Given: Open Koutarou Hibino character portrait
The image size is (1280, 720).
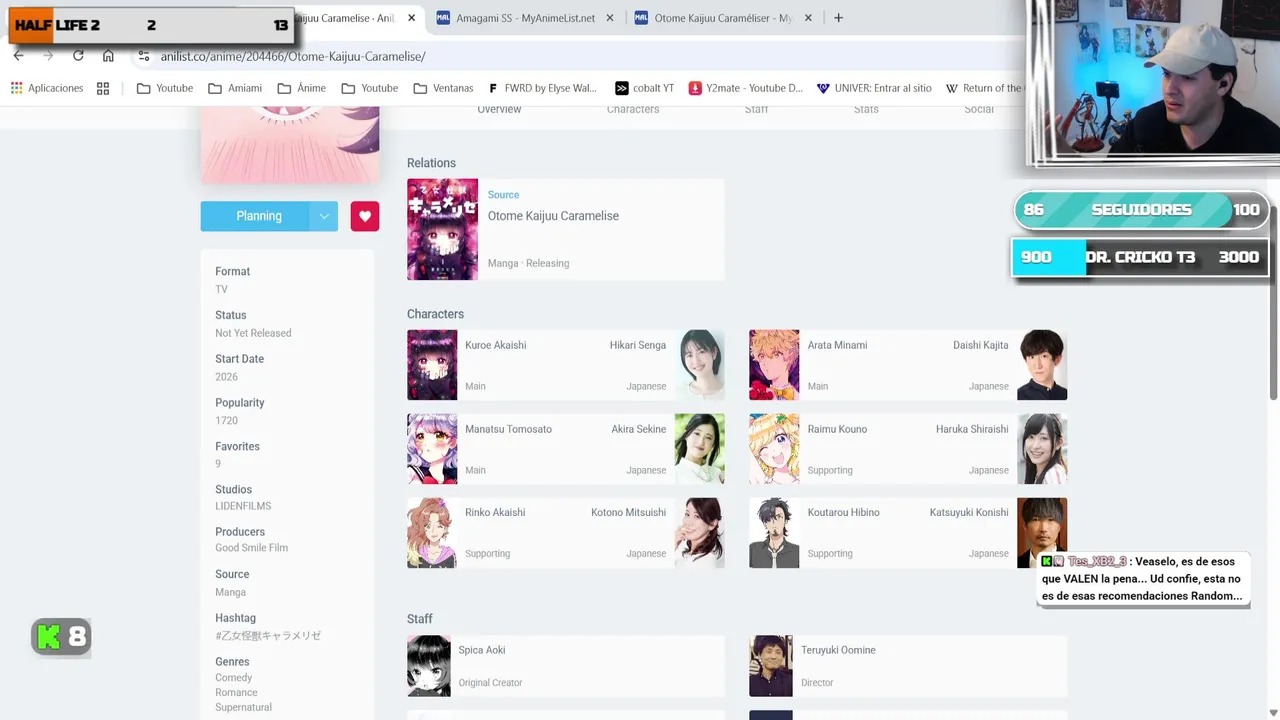Looking at the screenshot, I should (774, 533).
